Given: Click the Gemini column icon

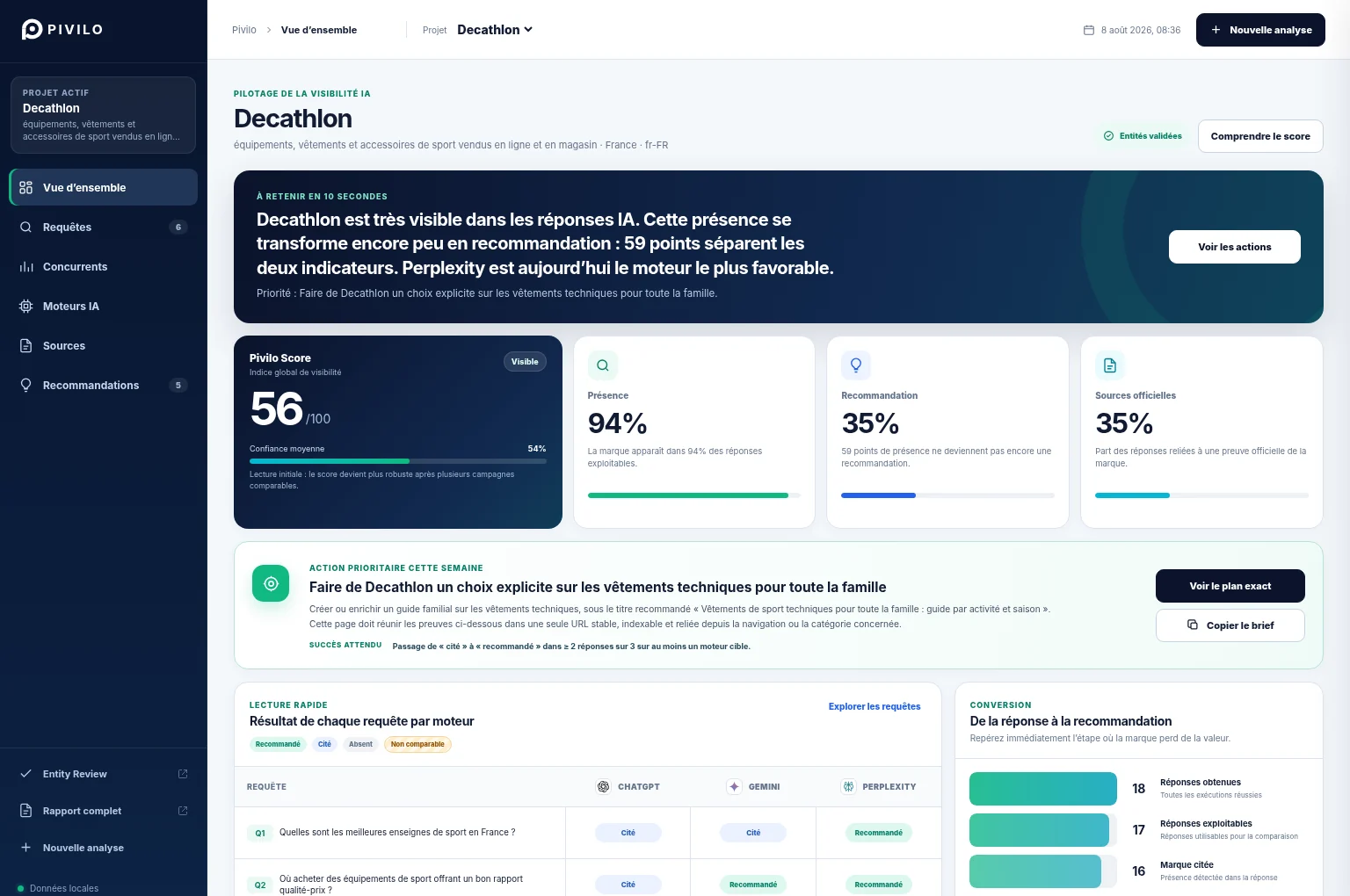Looking at the screenshot, I should tap(734, 787).
